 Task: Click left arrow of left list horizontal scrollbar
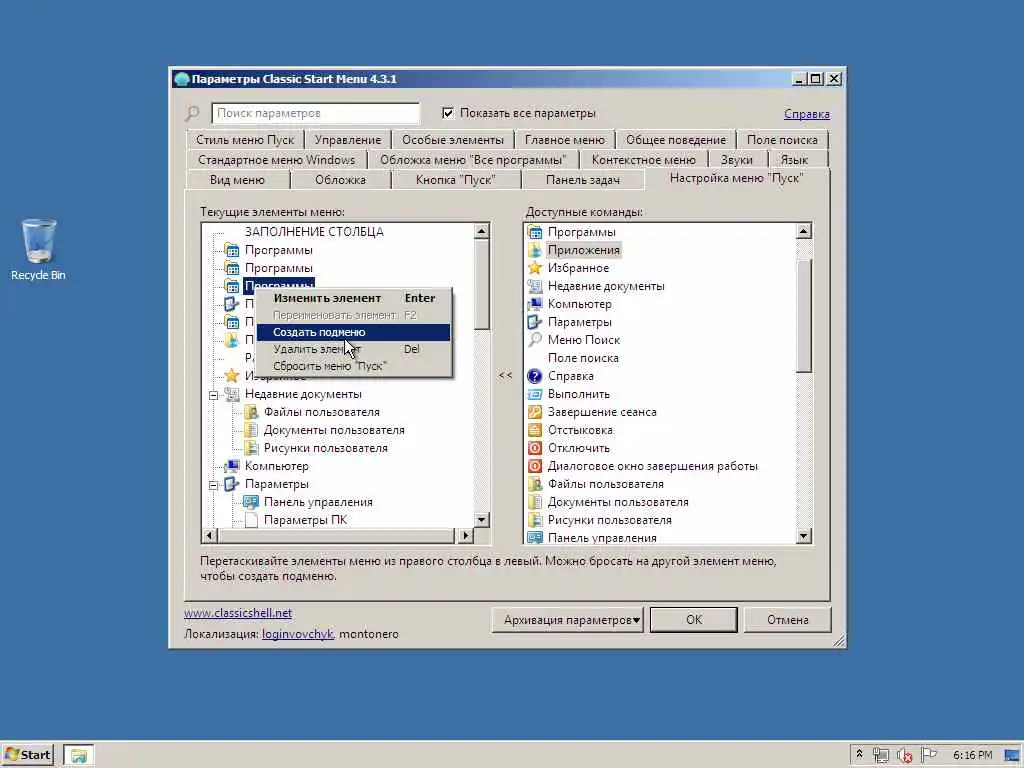tap(210, 536)
